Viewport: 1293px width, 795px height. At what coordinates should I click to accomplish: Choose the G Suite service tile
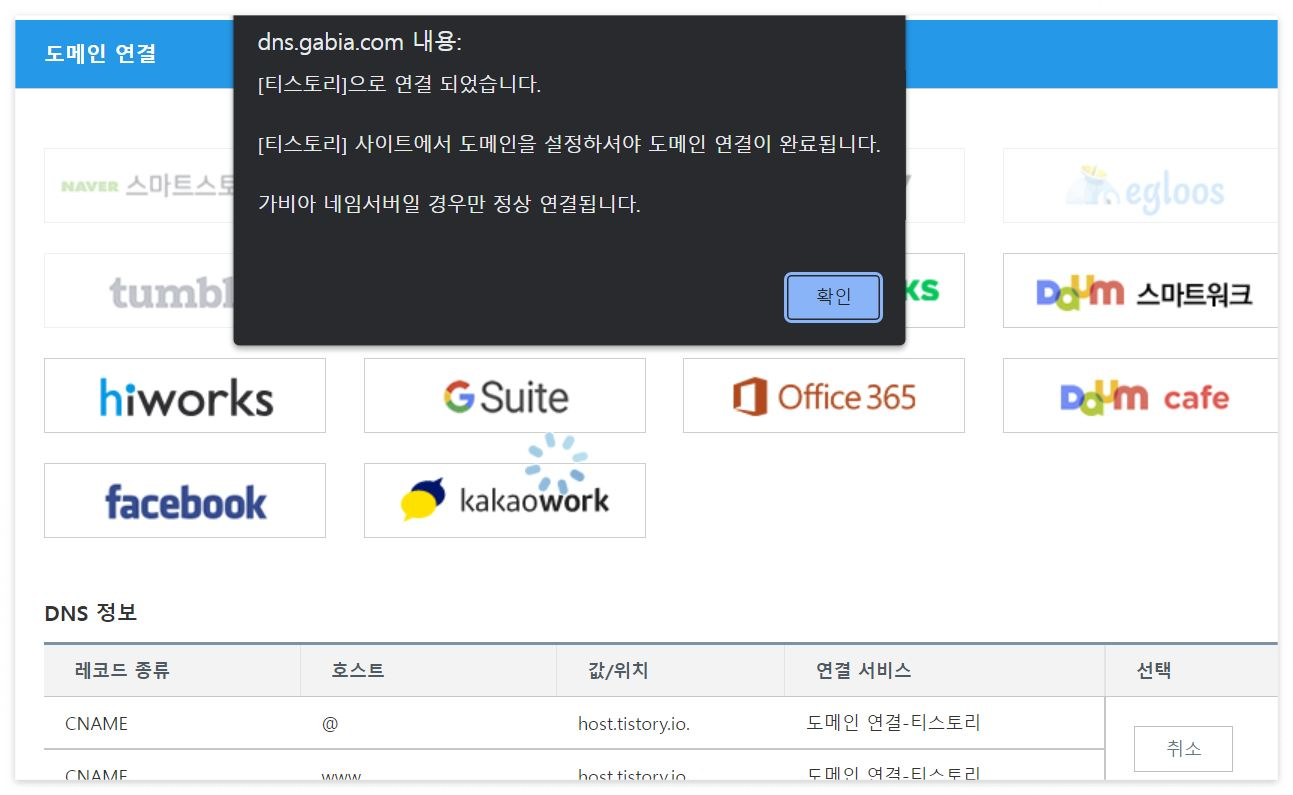coord(505,396)
